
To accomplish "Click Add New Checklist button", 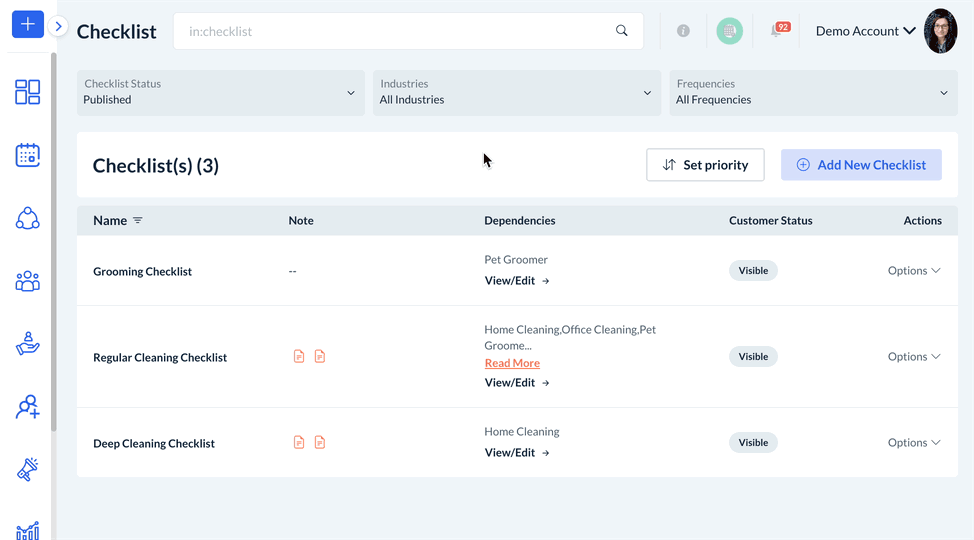I will (861, 165).
